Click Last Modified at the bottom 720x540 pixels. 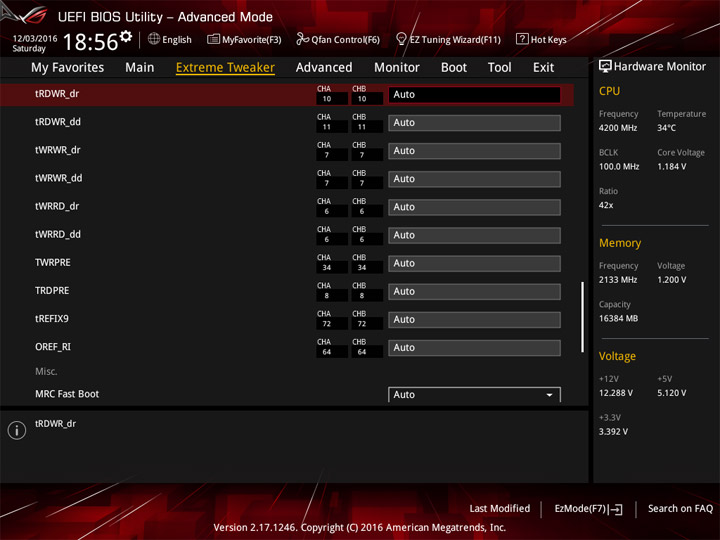tap(500, 509)
